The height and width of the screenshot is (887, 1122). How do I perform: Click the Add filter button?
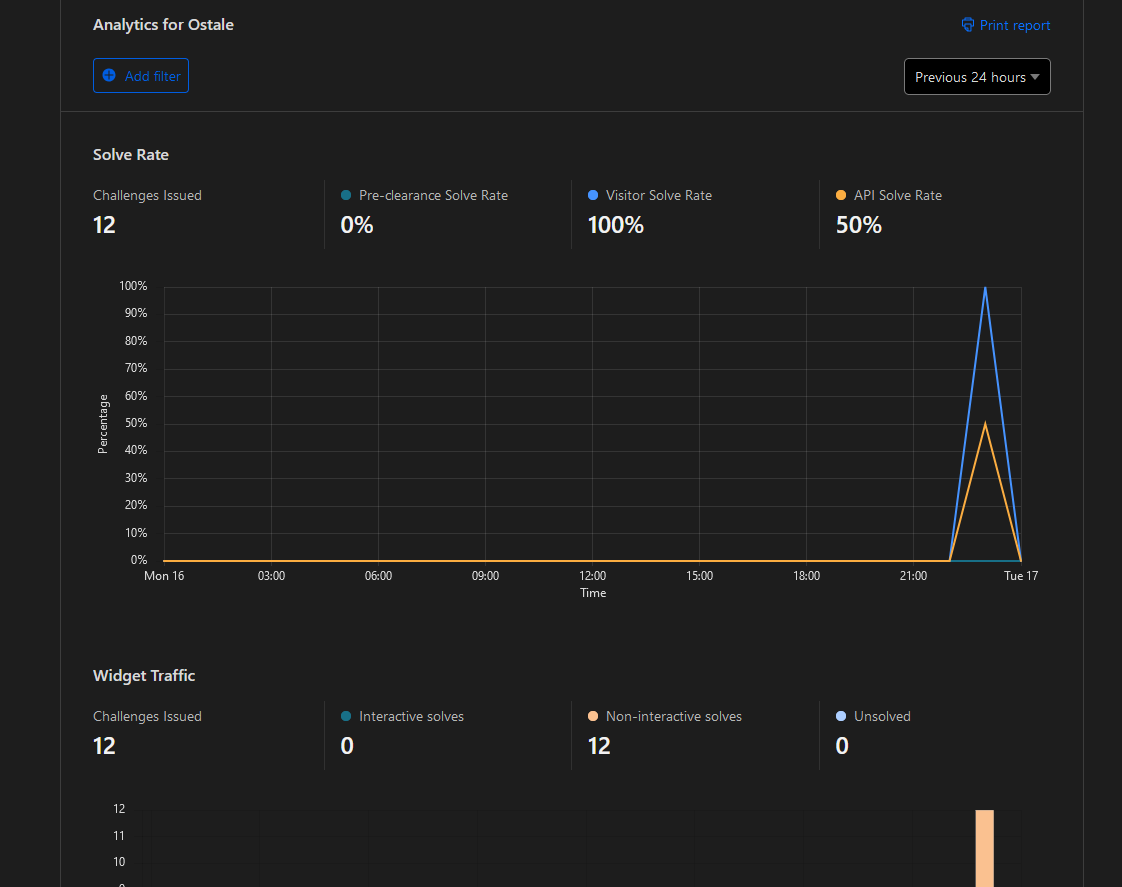[x=141, y=76]
